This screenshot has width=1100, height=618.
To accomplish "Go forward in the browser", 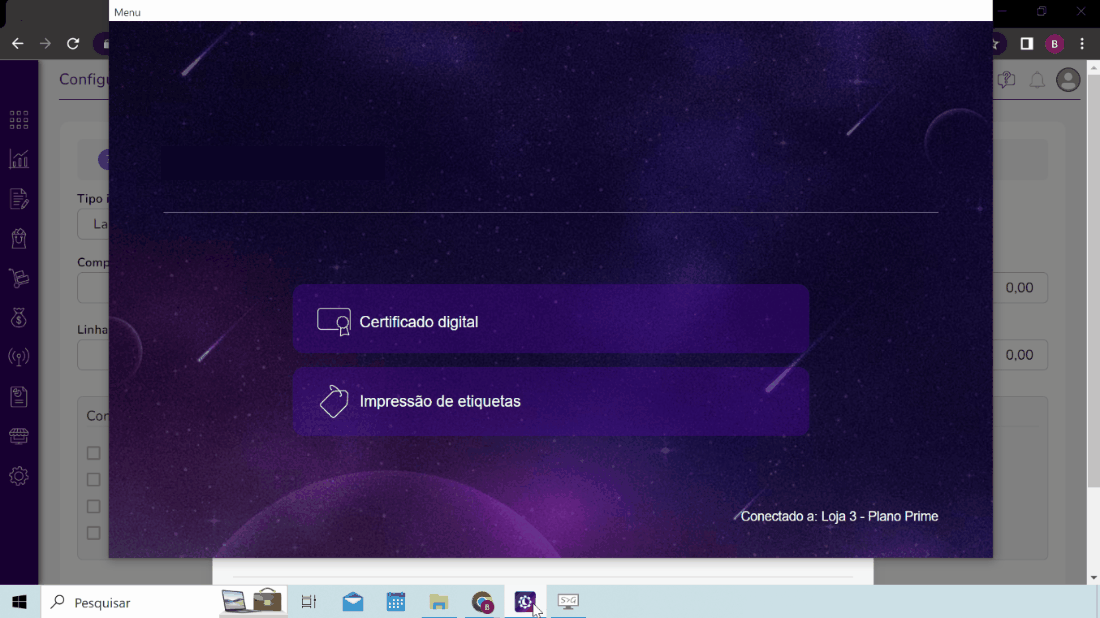I will [x=45, y=43].
